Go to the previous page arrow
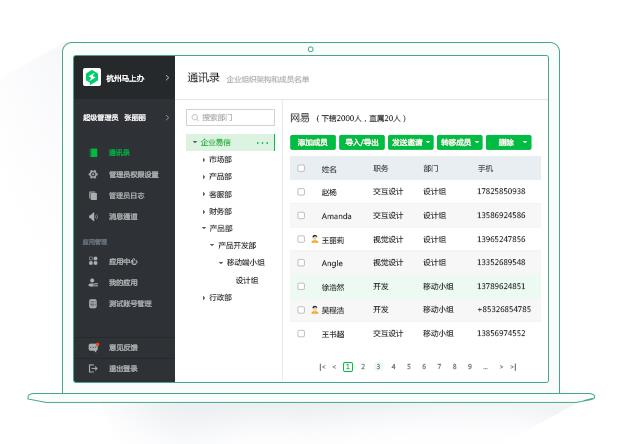642x444 pixels. click(x=335, y=367)
